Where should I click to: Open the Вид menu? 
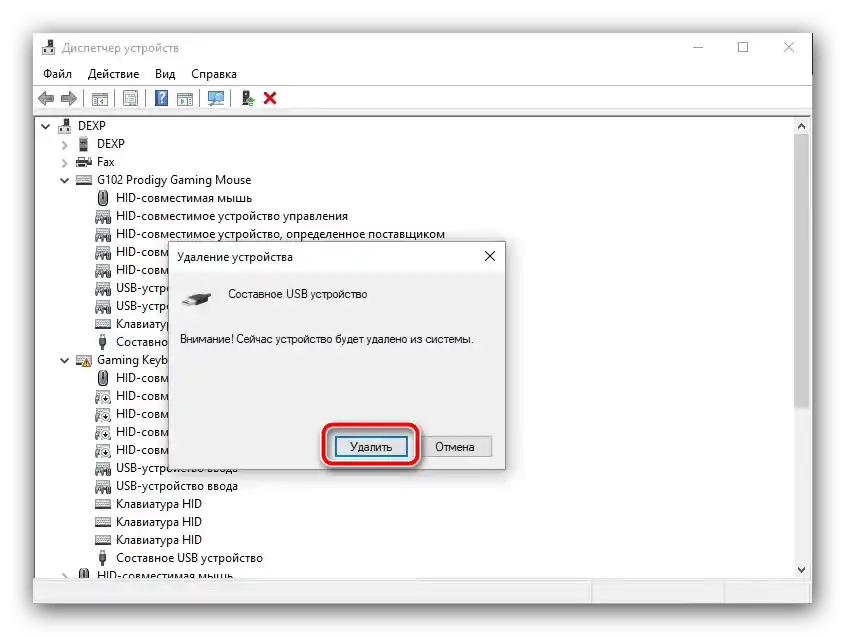pyautogui.click(x=165, y=74)
